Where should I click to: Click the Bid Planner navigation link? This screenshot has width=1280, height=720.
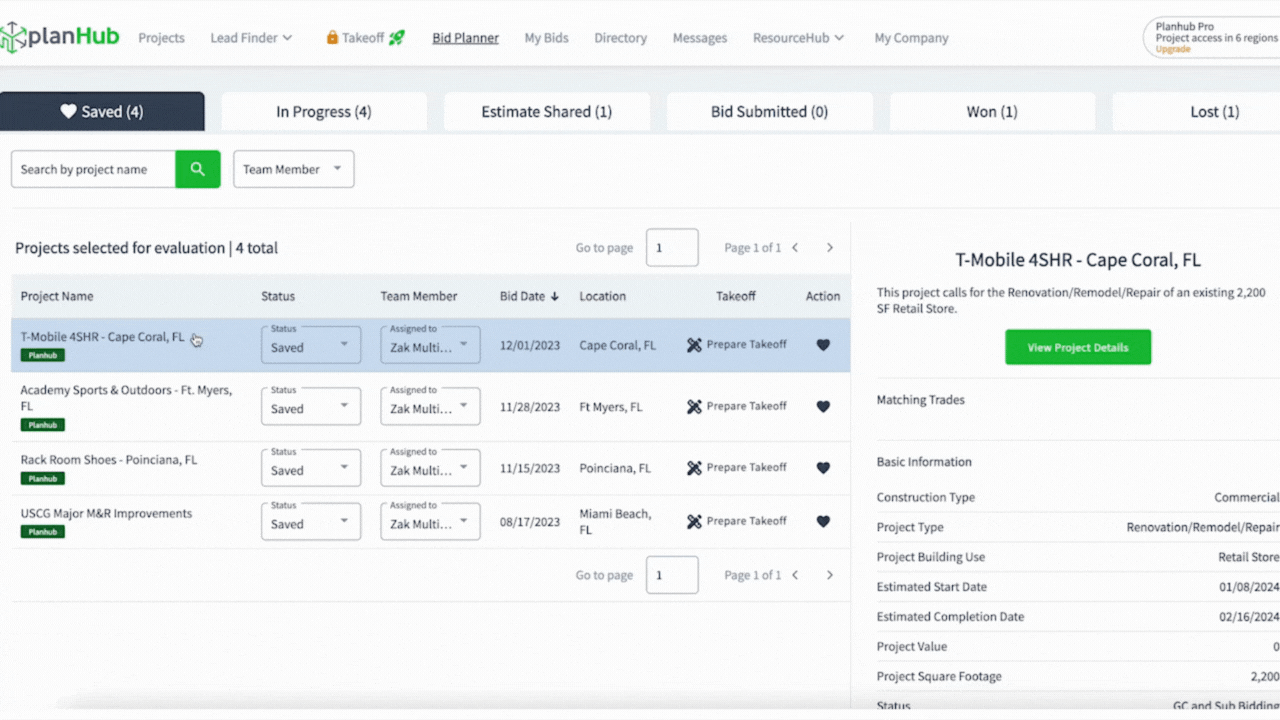pyautogui.click(x=466, y=38)
